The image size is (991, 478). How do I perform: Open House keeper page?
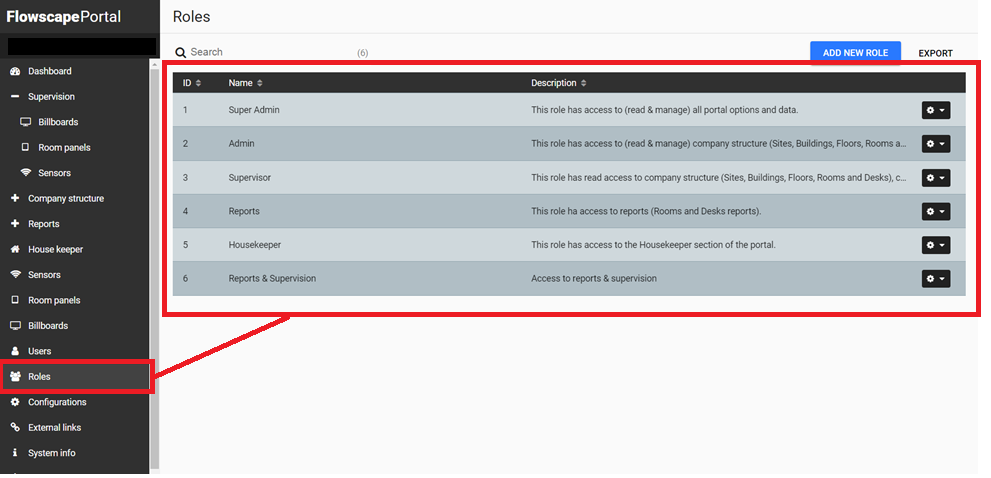pos(56,249)
